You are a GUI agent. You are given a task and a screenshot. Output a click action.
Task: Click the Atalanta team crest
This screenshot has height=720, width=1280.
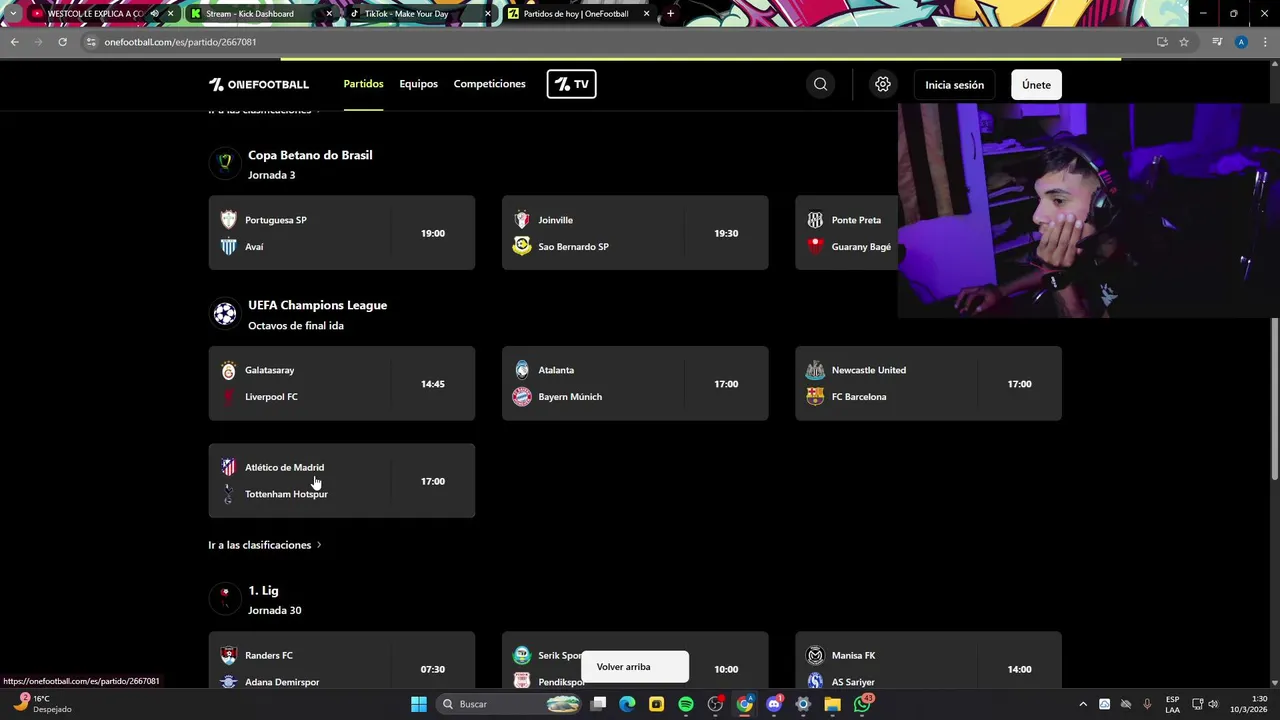521,370
